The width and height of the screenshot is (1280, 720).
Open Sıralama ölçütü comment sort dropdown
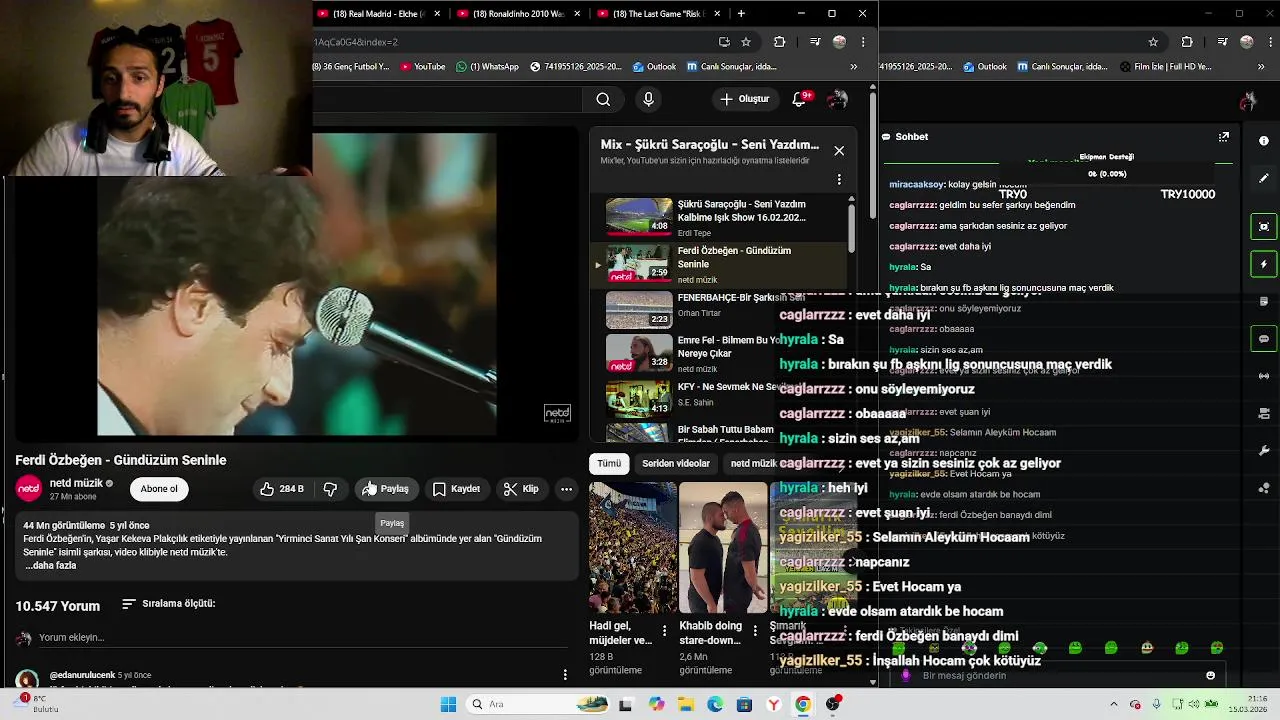coord(168,604)
